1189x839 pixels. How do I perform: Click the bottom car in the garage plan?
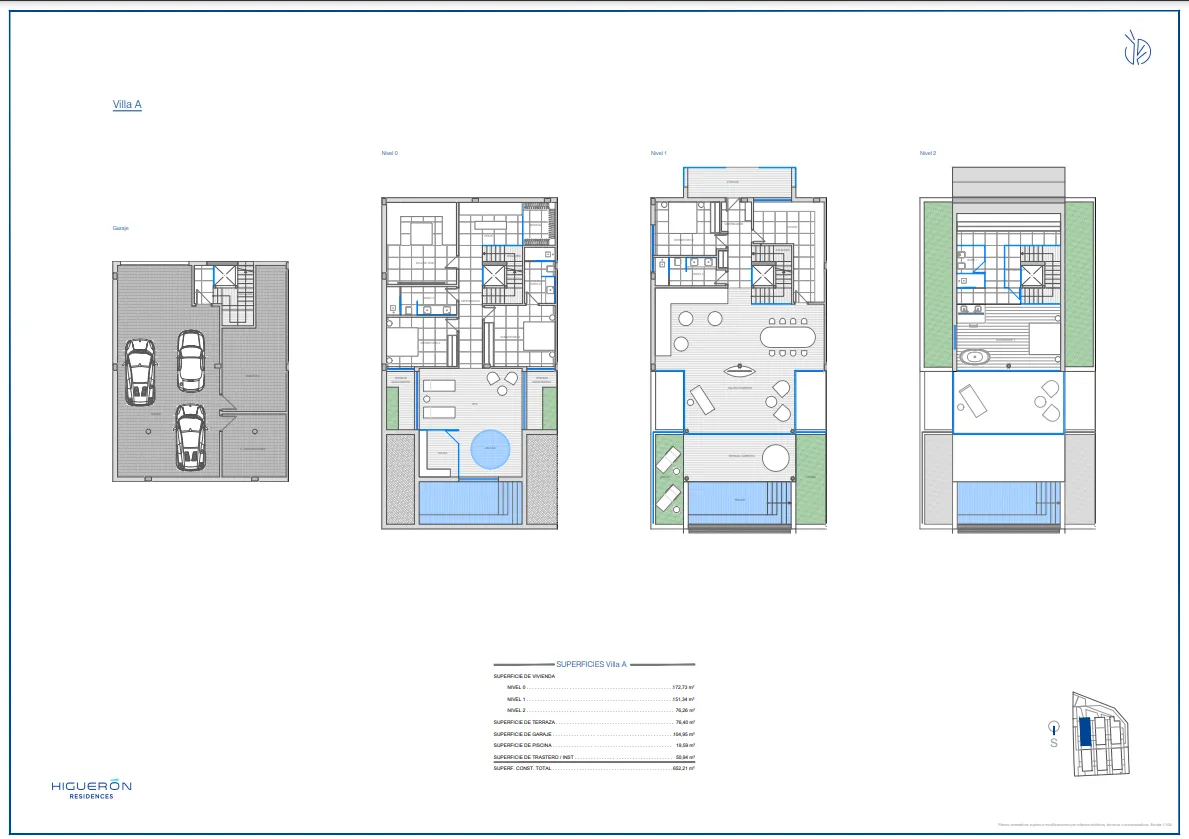pyautogui.click(x=190, y=437)
